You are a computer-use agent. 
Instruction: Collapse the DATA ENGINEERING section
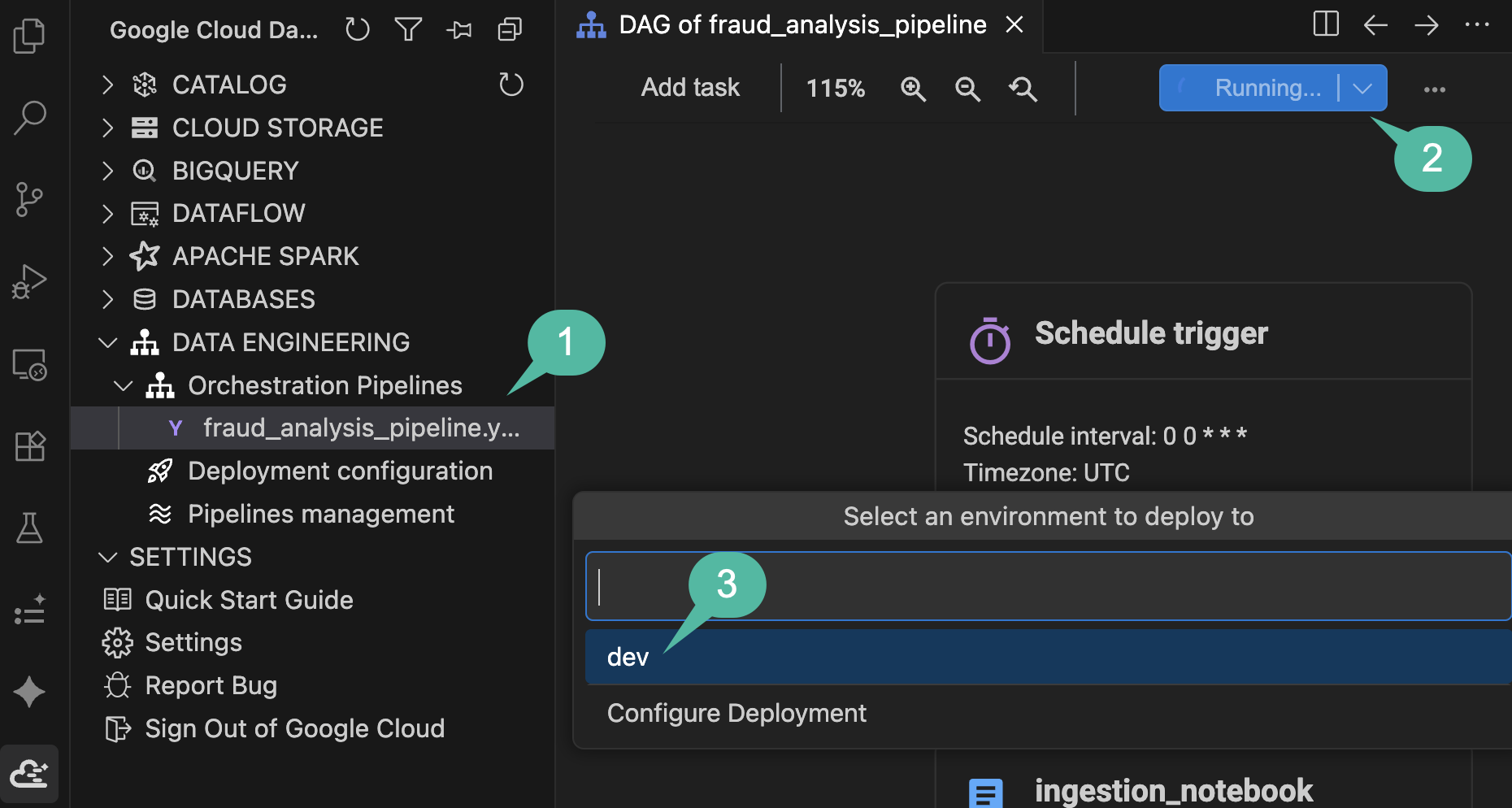[107, 342]
